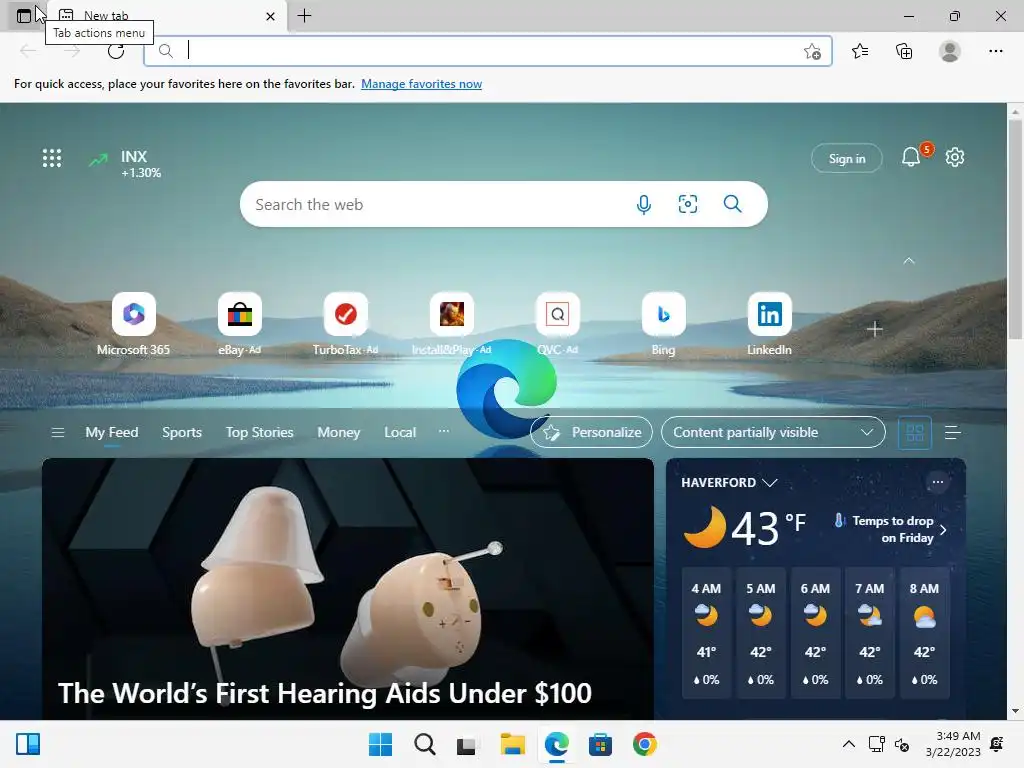This screenshot has height=768, width=1024.
Task: Open the Windows Widgets taskbar button
Action: click(28, 744)
